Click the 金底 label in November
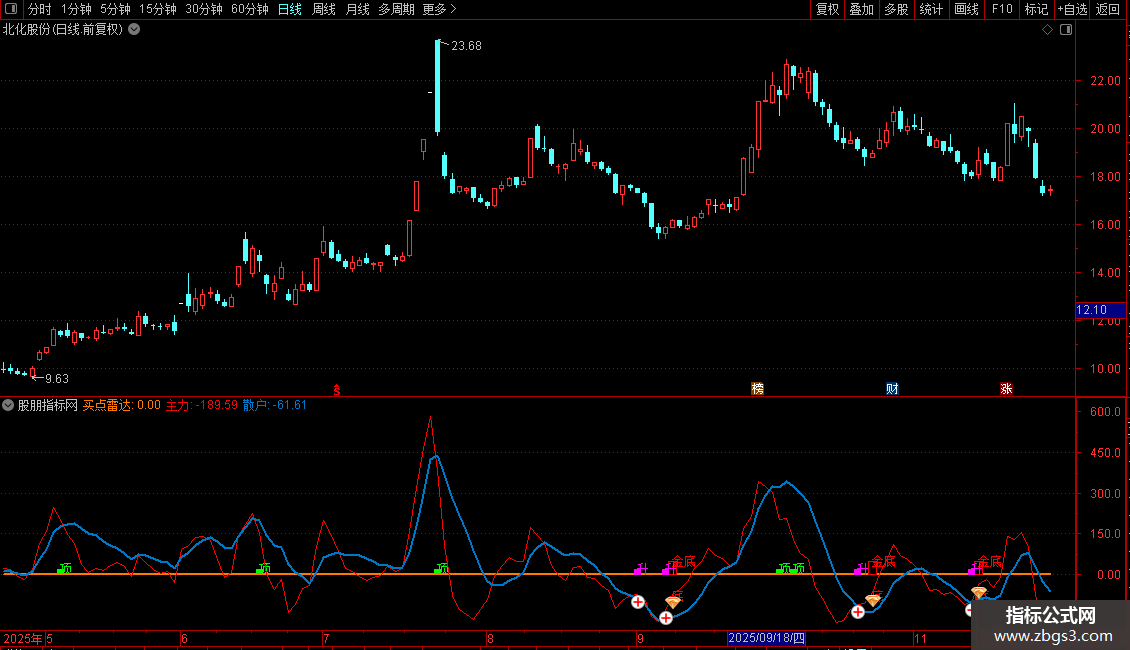The width and height of the screenshot is (1130, 650). point(989,561)
